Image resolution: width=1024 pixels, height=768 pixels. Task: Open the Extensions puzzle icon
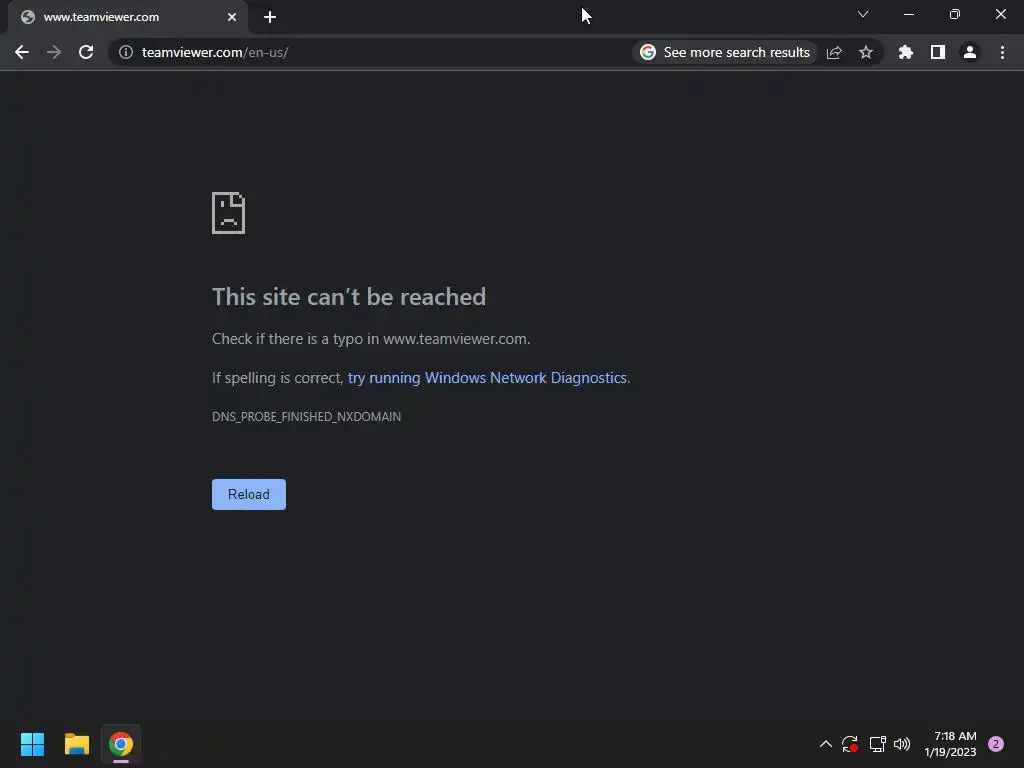906,52
